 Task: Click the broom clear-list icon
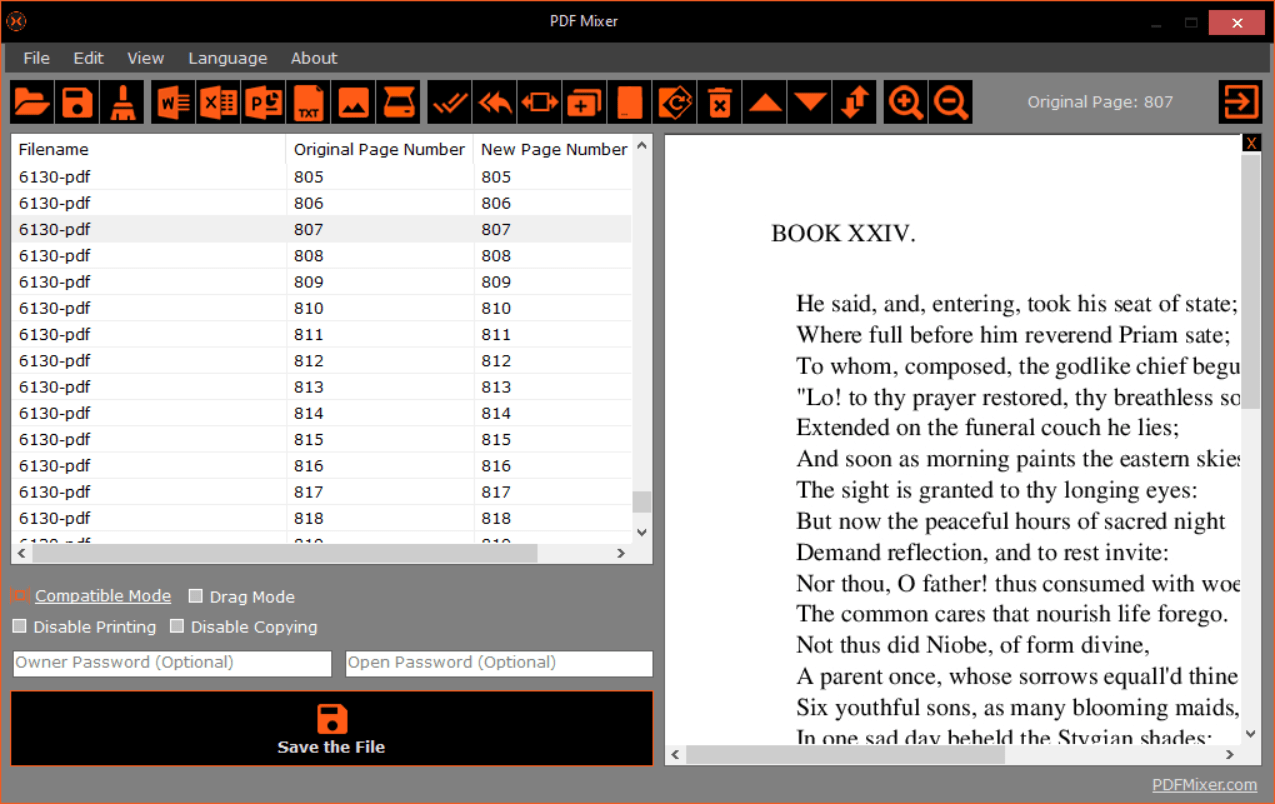click(x=122, y=102)
